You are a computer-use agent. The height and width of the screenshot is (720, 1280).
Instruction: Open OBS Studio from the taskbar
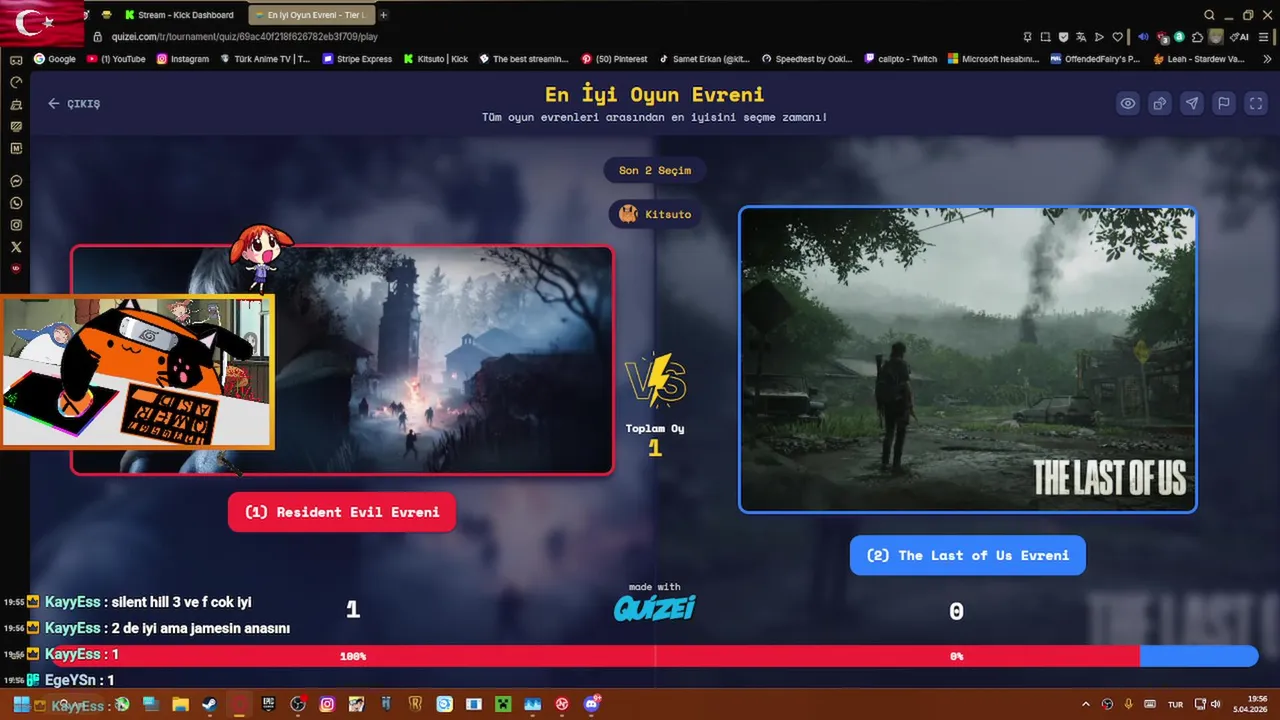click(298, 704)
